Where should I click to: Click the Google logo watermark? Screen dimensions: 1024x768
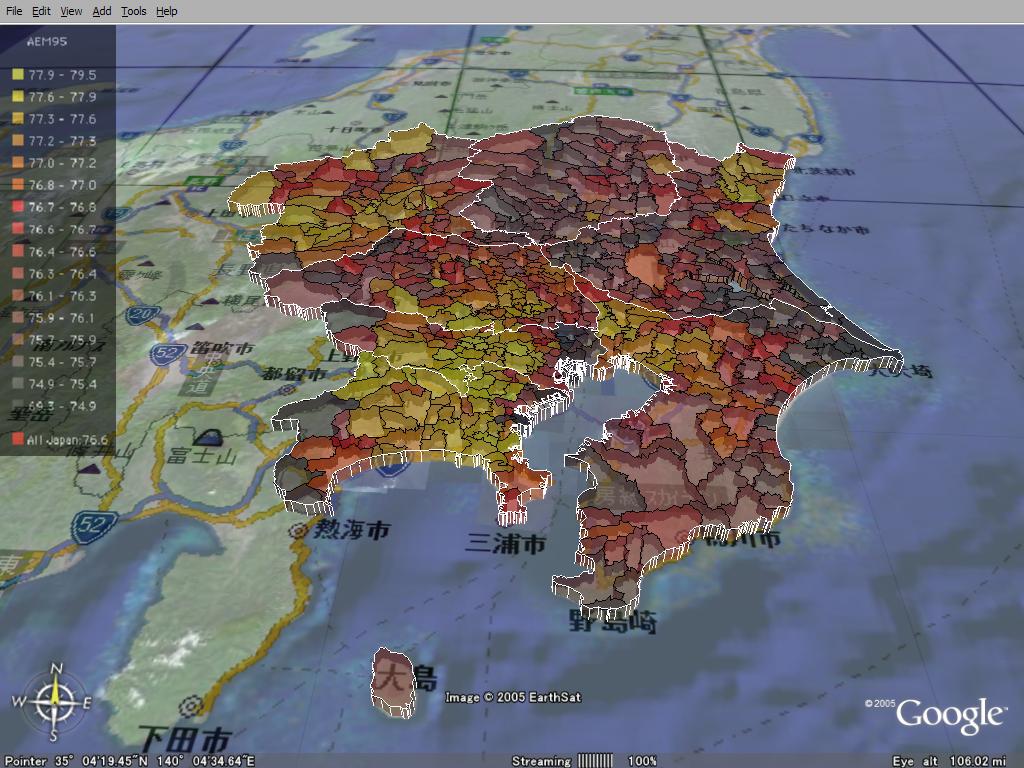click(x=949, y=715)
